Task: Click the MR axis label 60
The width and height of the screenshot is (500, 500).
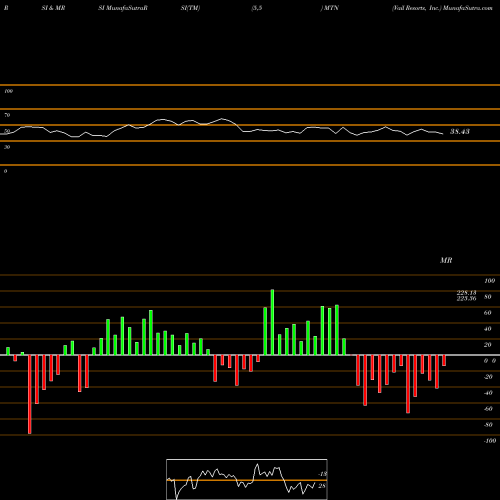Action: click(x=487, y=313)
